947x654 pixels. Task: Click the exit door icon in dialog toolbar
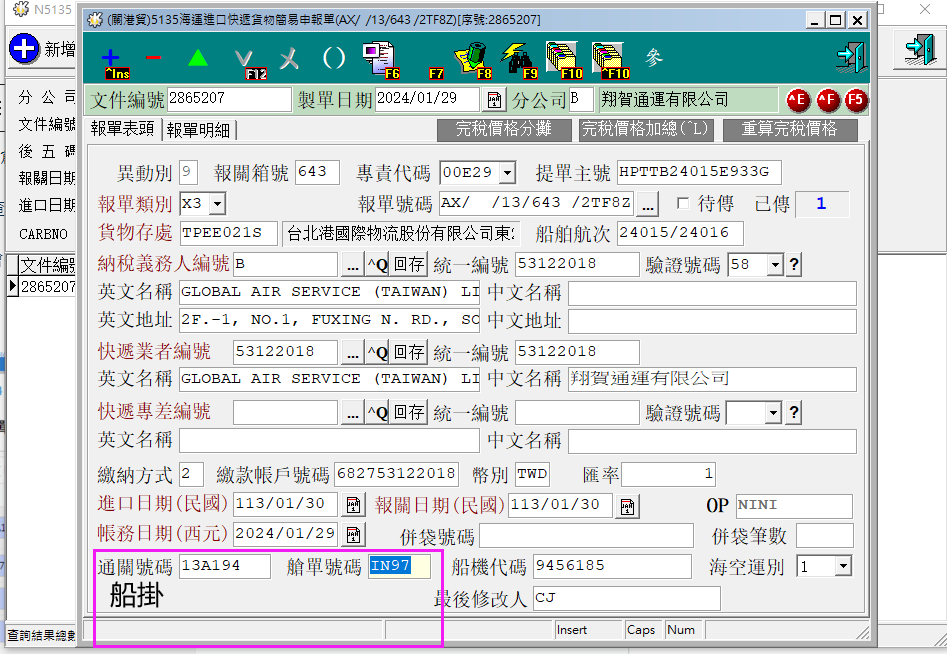pos(849,57)
